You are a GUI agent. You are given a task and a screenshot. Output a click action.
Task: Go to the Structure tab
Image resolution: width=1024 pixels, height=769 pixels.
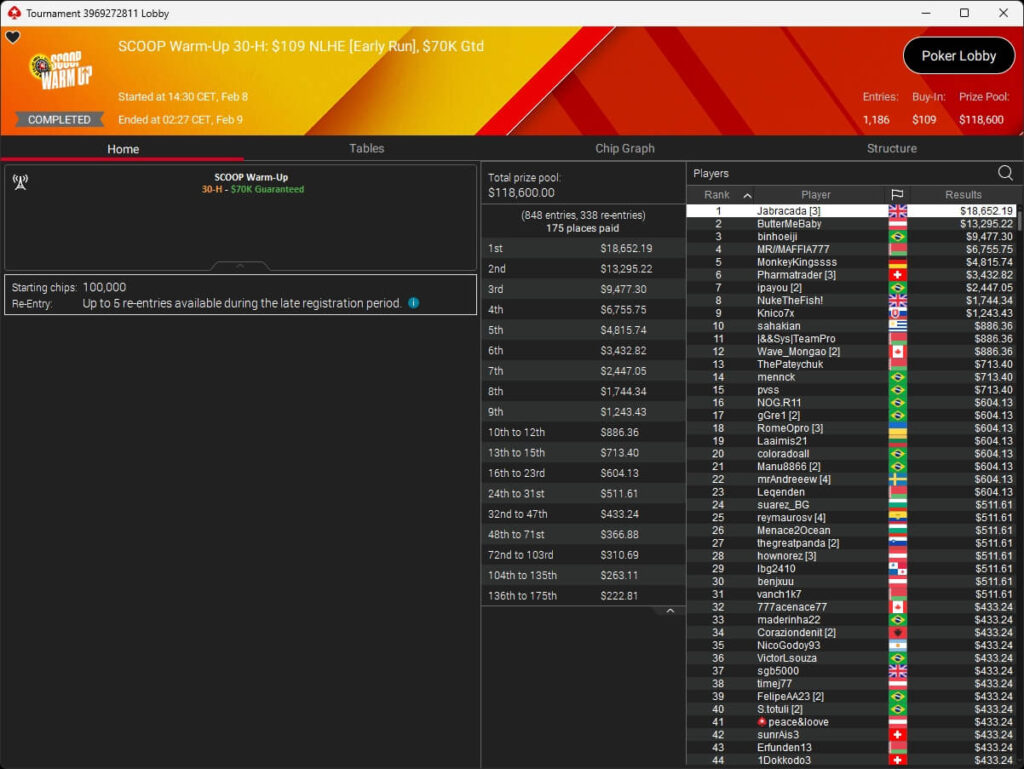pos(891,148)
